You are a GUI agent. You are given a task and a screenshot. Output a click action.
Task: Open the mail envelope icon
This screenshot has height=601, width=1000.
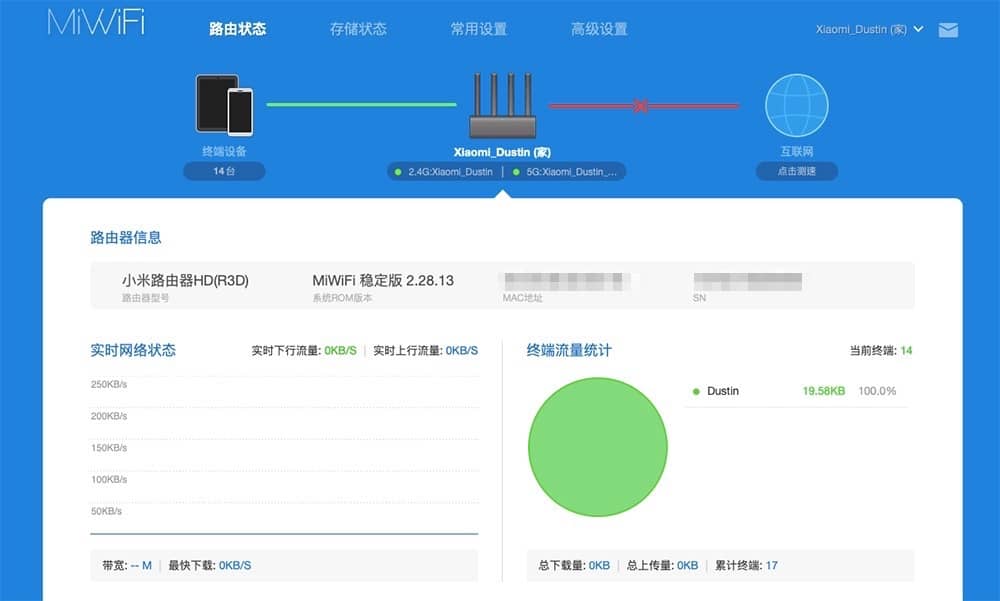click(948, 30)
